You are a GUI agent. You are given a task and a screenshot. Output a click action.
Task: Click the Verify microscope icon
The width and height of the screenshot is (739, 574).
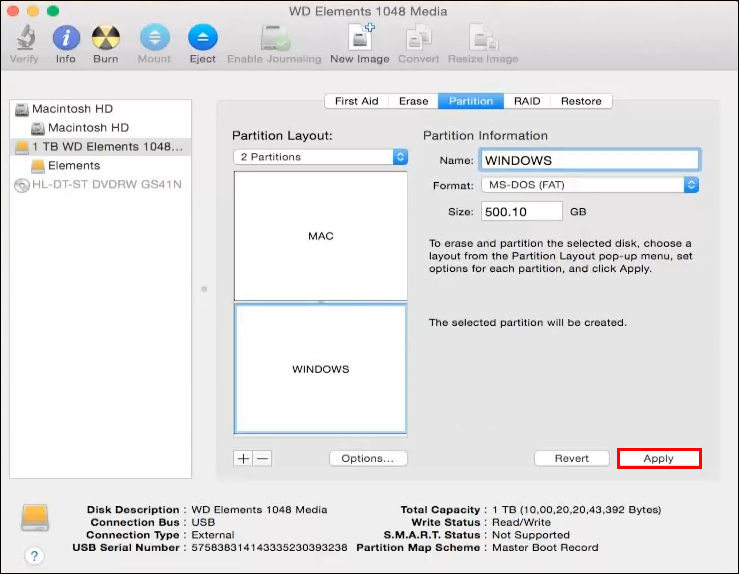tap(24, 39)
